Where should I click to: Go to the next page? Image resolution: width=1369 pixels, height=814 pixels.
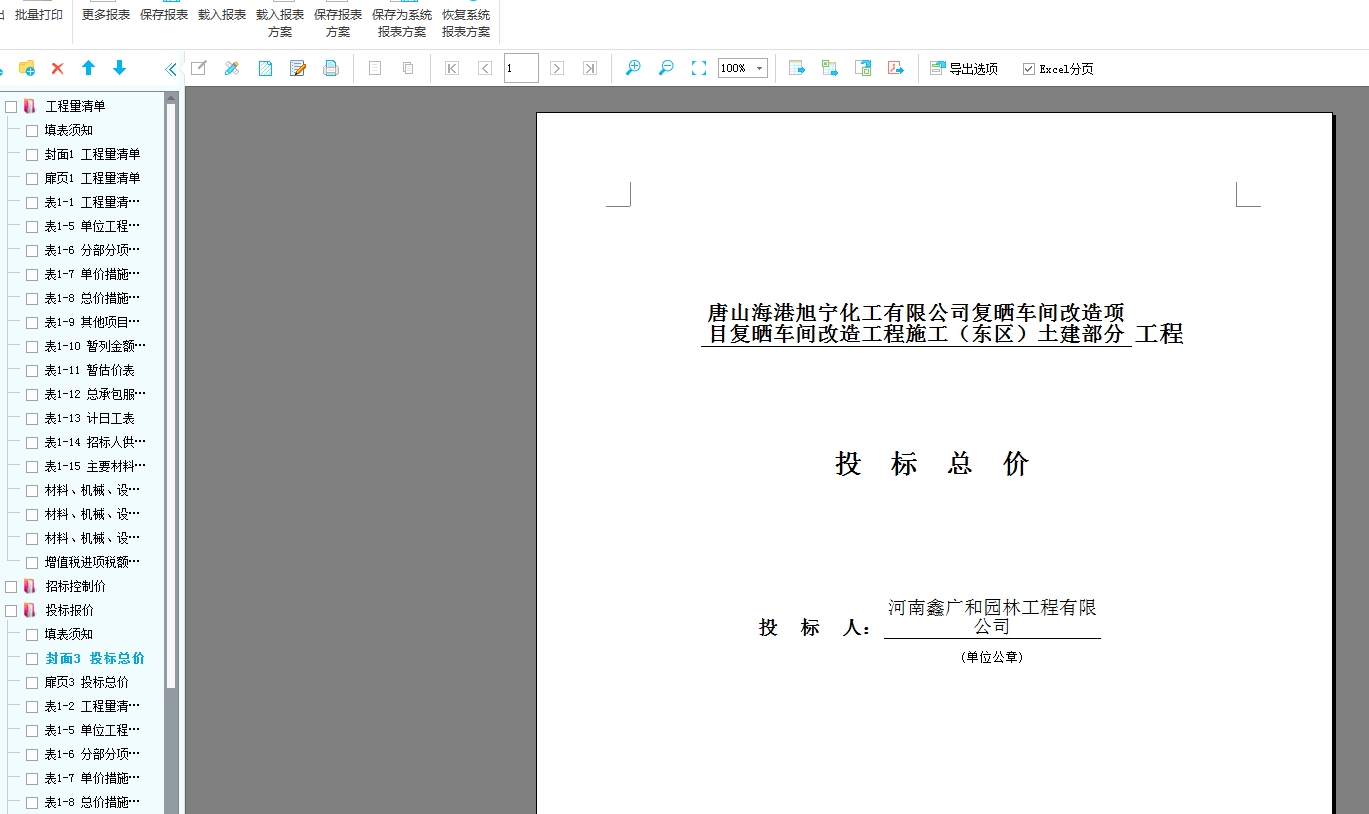point(557,68)
